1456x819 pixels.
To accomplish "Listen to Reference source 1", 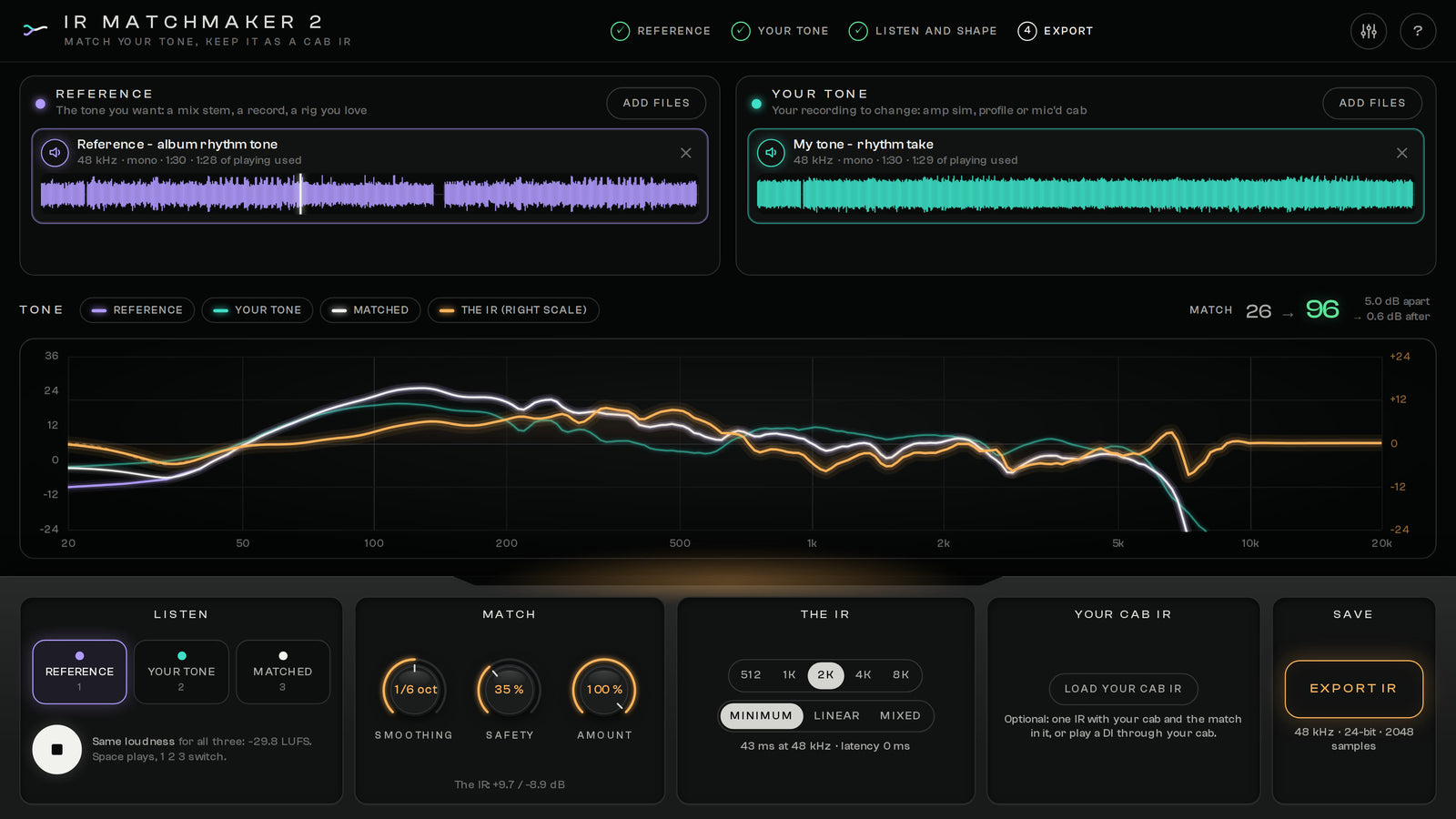I will [x=80, y=672].
